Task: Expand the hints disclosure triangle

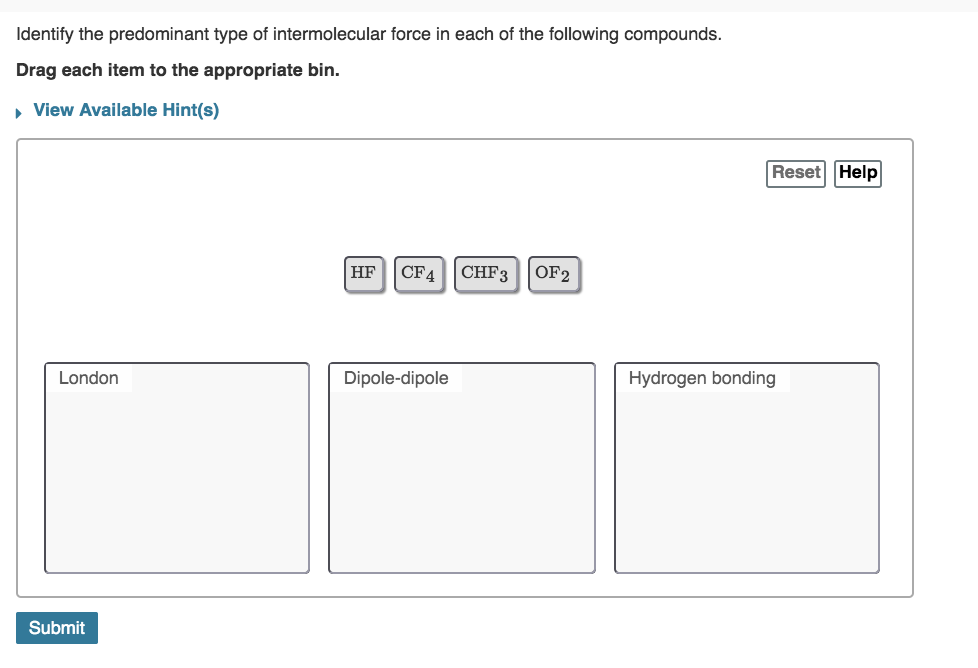Action: pos(19,113)
